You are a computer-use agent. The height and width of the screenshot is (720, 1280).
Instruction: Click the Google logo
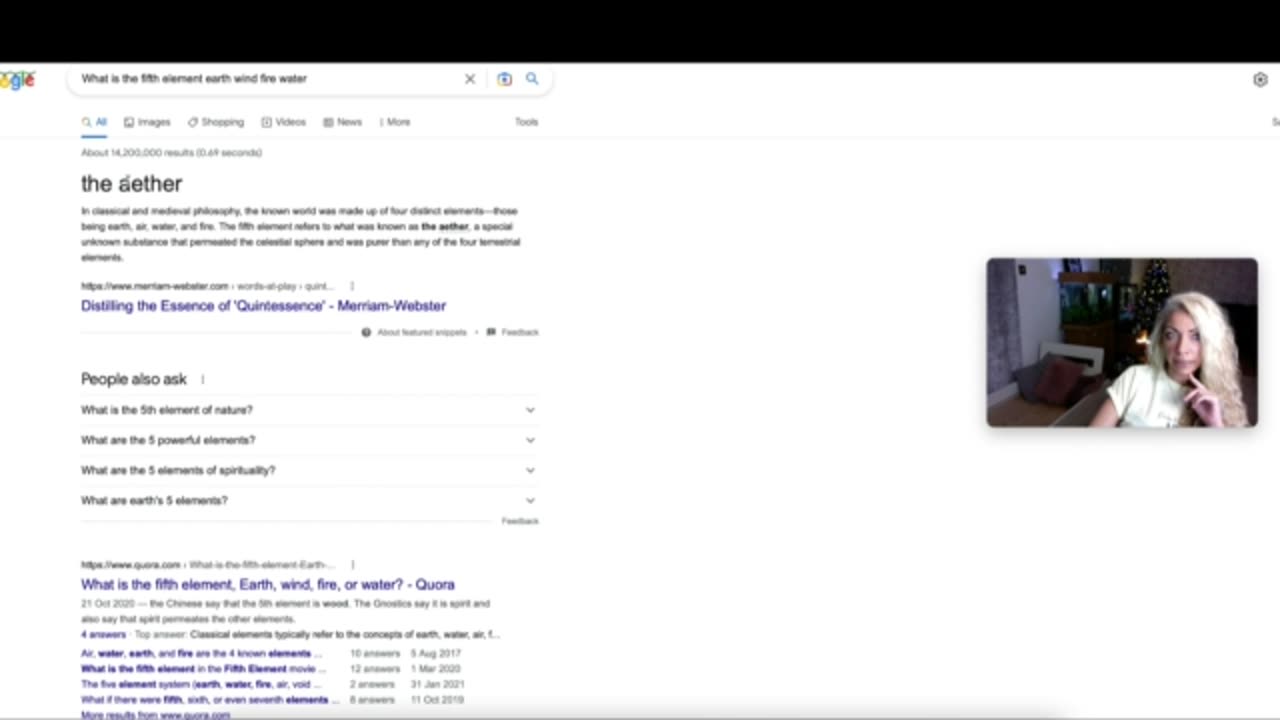click(17, 80)
